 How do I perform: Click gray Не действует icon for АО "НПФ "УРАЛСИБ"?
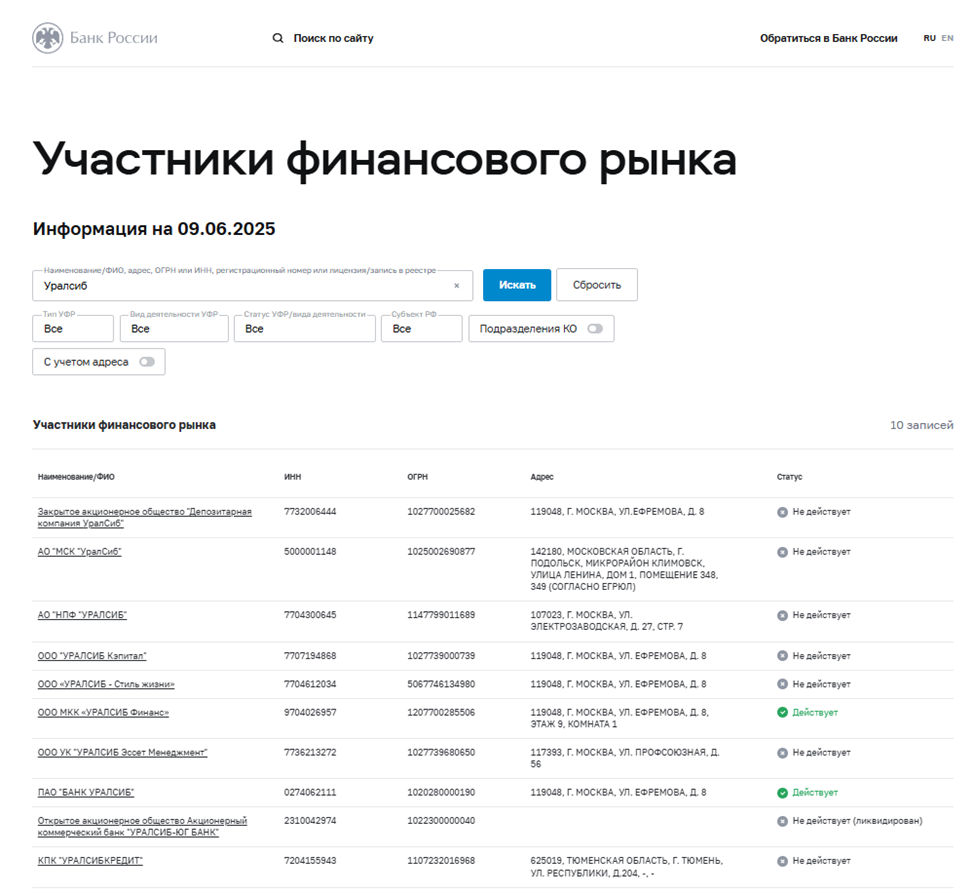coord(781,615)
